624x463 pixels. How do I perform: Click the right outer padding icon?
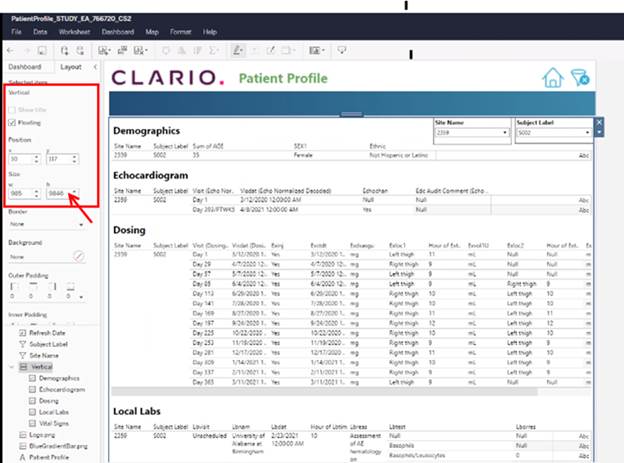52,286
